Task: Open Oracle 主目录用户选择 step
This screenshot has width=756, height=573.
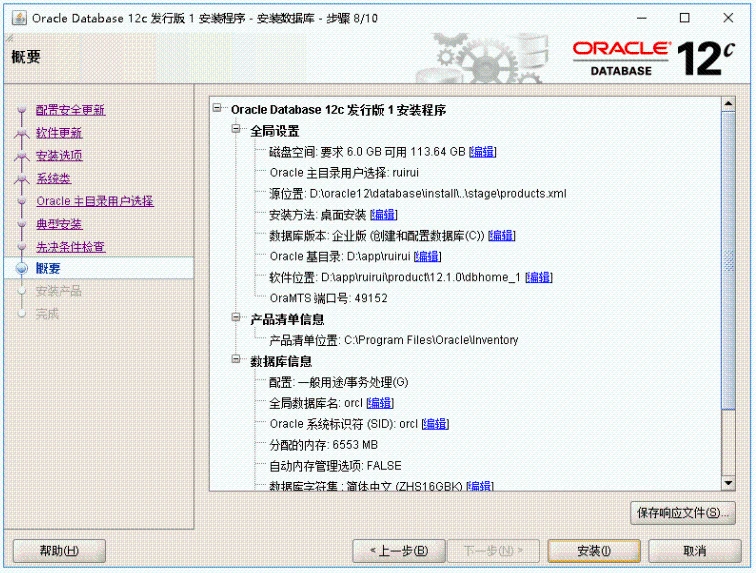Action: coord(95,201)
